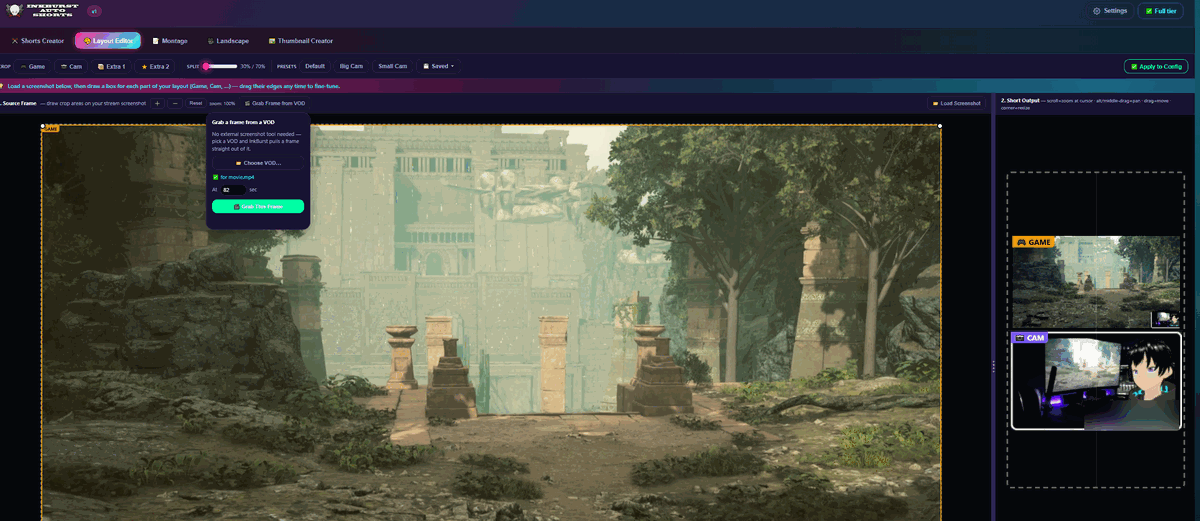
Task: Click the 30% / 70% split value
Action: (x=253, y=66)
